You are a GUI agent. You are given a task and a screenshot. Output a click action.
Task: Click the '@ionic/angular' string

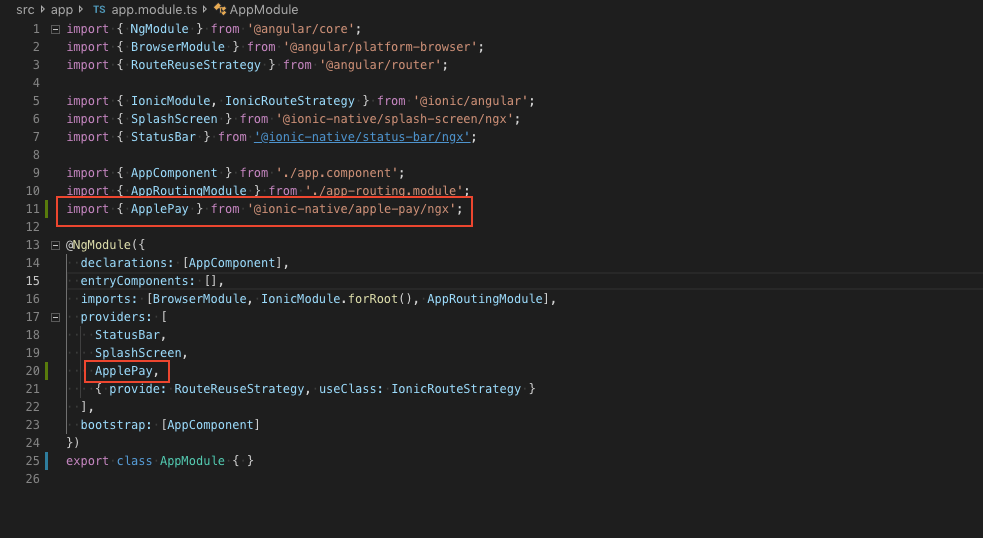pos(470,101)
